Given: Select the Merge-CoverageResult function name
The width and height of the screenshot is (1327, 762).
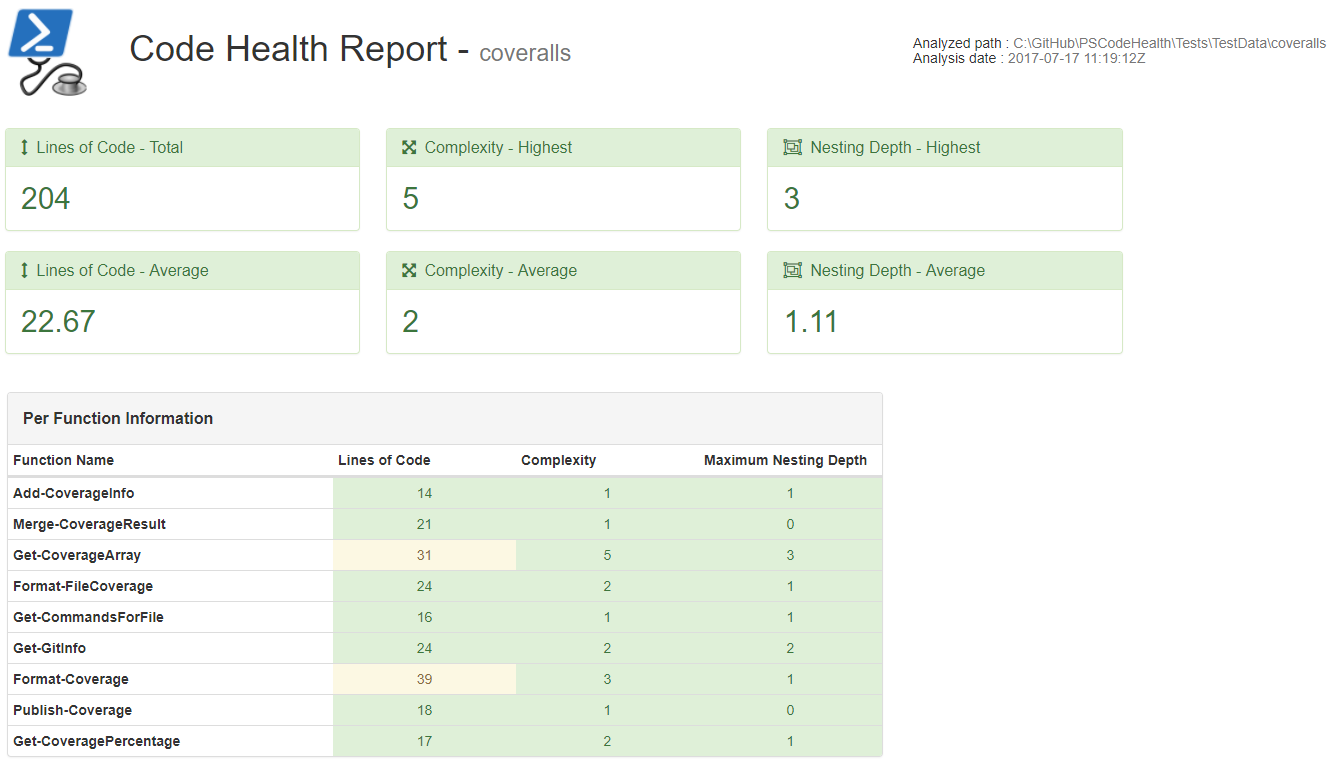Looking at the screenshot, I should (x=89, y=524).
